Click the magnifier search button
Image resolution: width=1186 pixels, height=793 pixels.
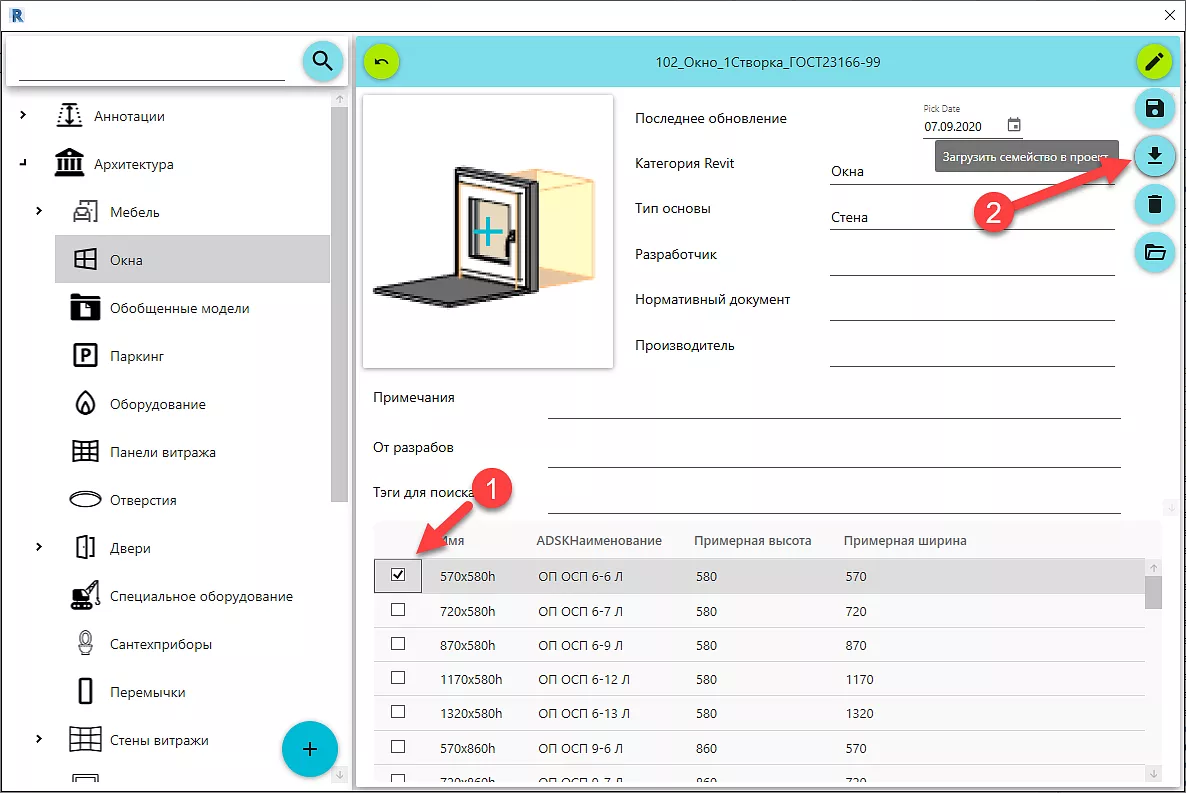point(322,61)
